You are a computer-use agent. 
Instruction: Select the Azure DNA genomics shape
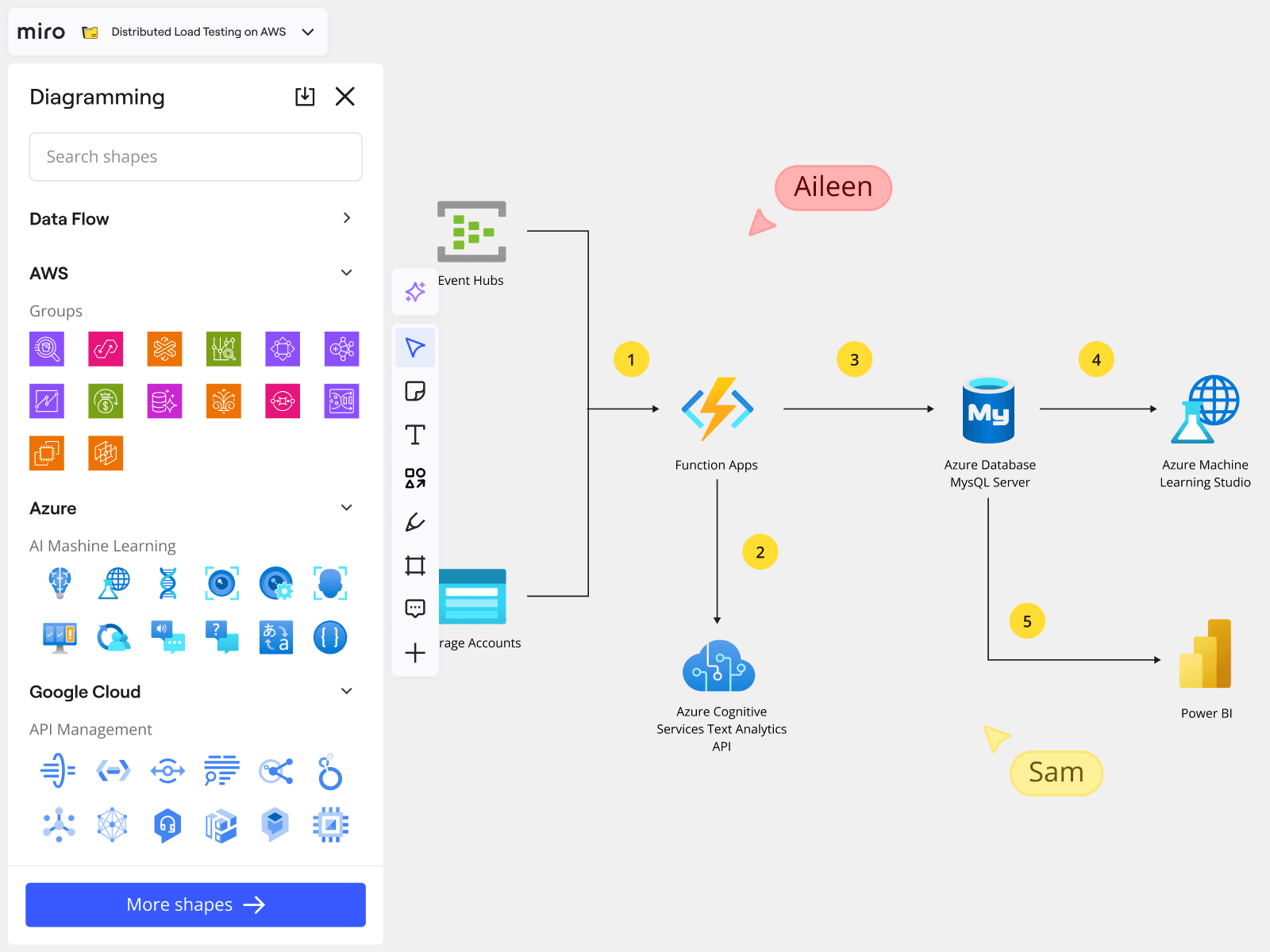coord(167,583)
